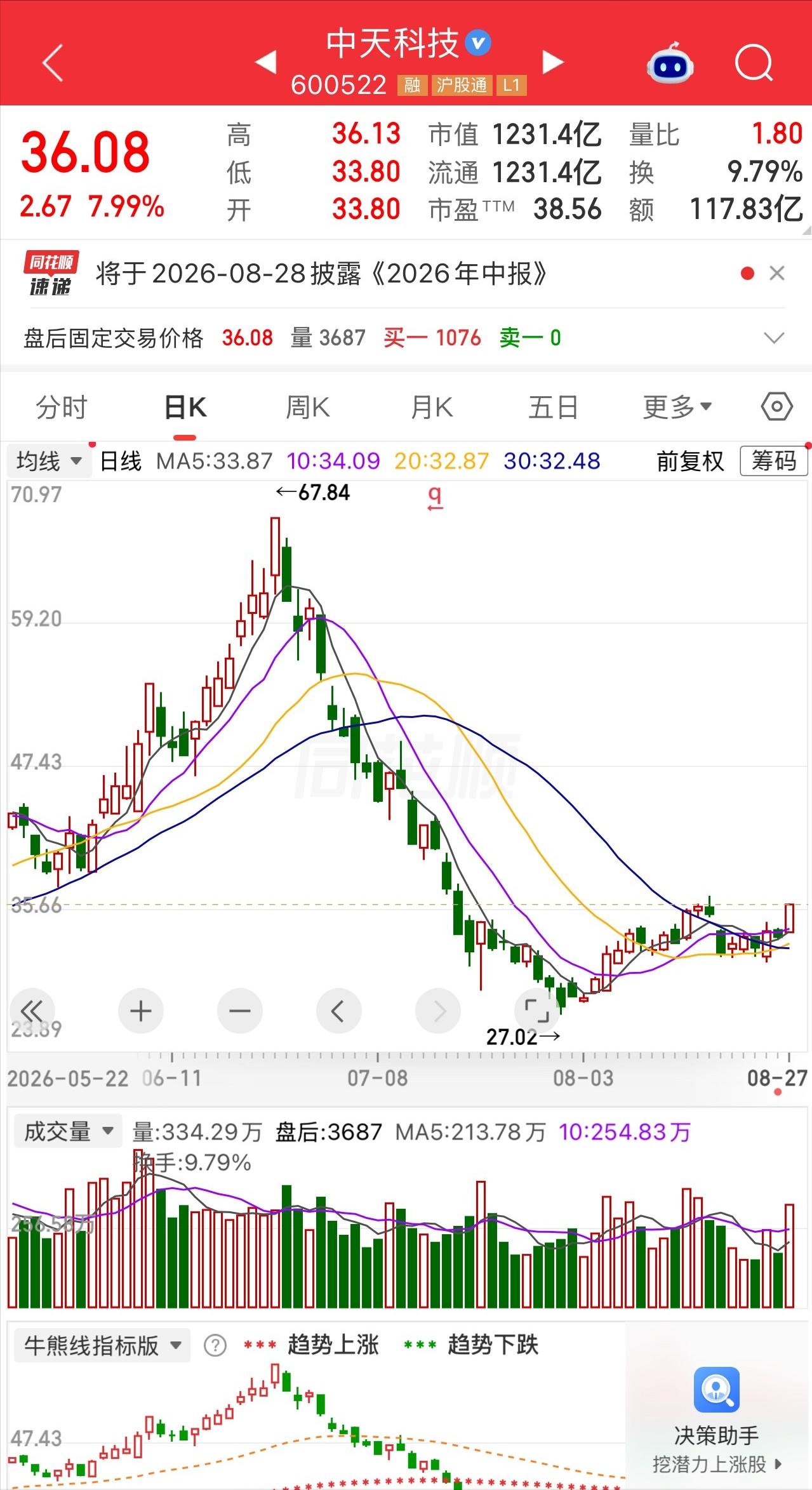Open the 筹码 chip distribution button
The width and height of the screenshot is (812, 1490).
774,461
